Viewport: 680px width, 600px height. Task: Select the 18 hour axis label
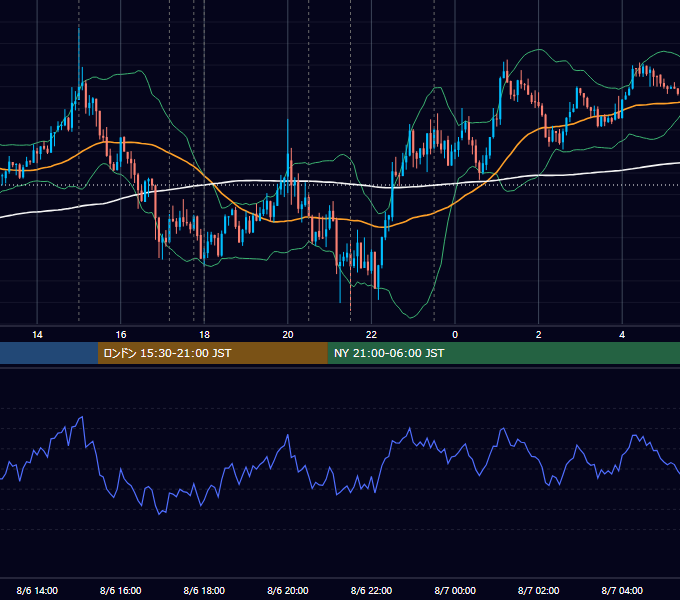[x=204, y=335]
